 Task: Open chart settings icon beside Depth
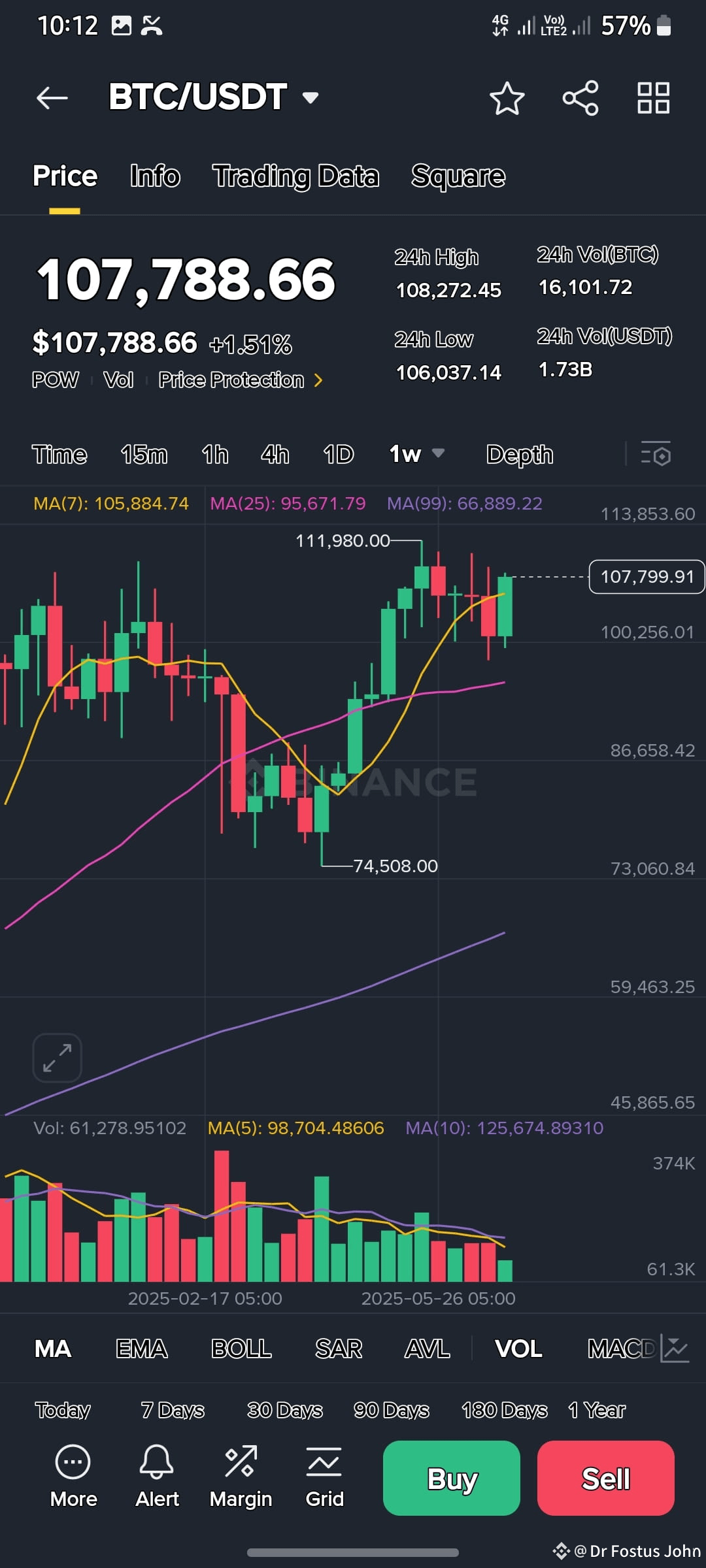tap(656, 454)
